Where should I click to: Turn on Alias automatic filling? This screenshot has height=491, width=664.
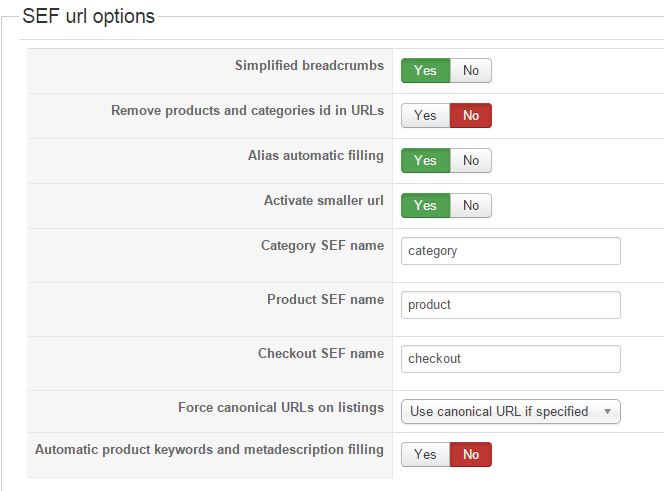[425, 161]
